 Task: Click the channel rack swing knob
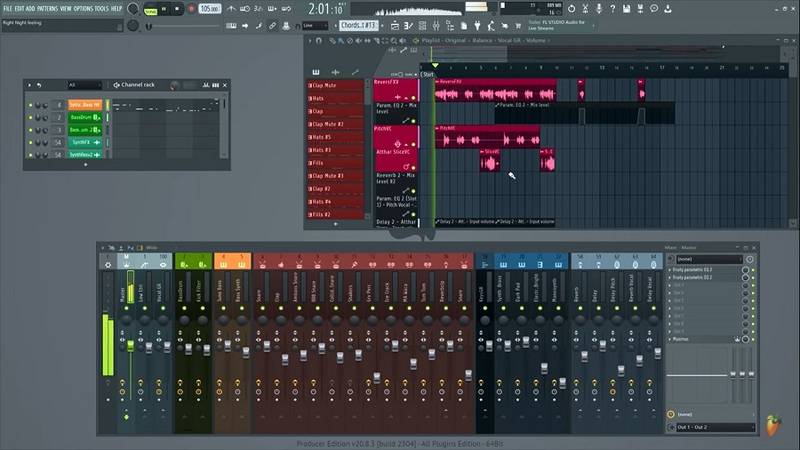pos(174,85)
